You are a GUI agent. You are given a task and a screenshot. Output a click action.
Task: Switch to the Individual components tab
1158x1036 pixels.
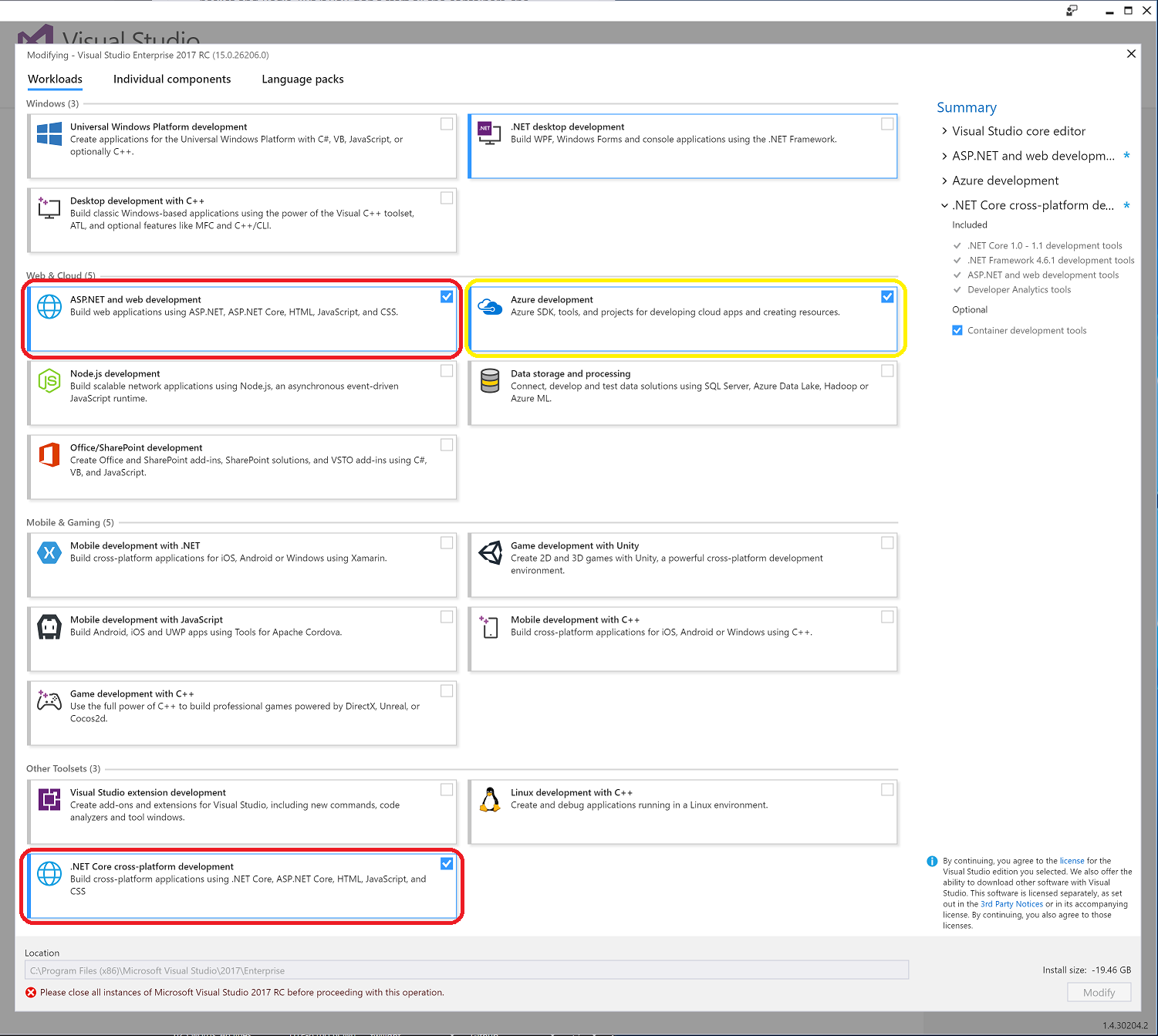point(172,79)
